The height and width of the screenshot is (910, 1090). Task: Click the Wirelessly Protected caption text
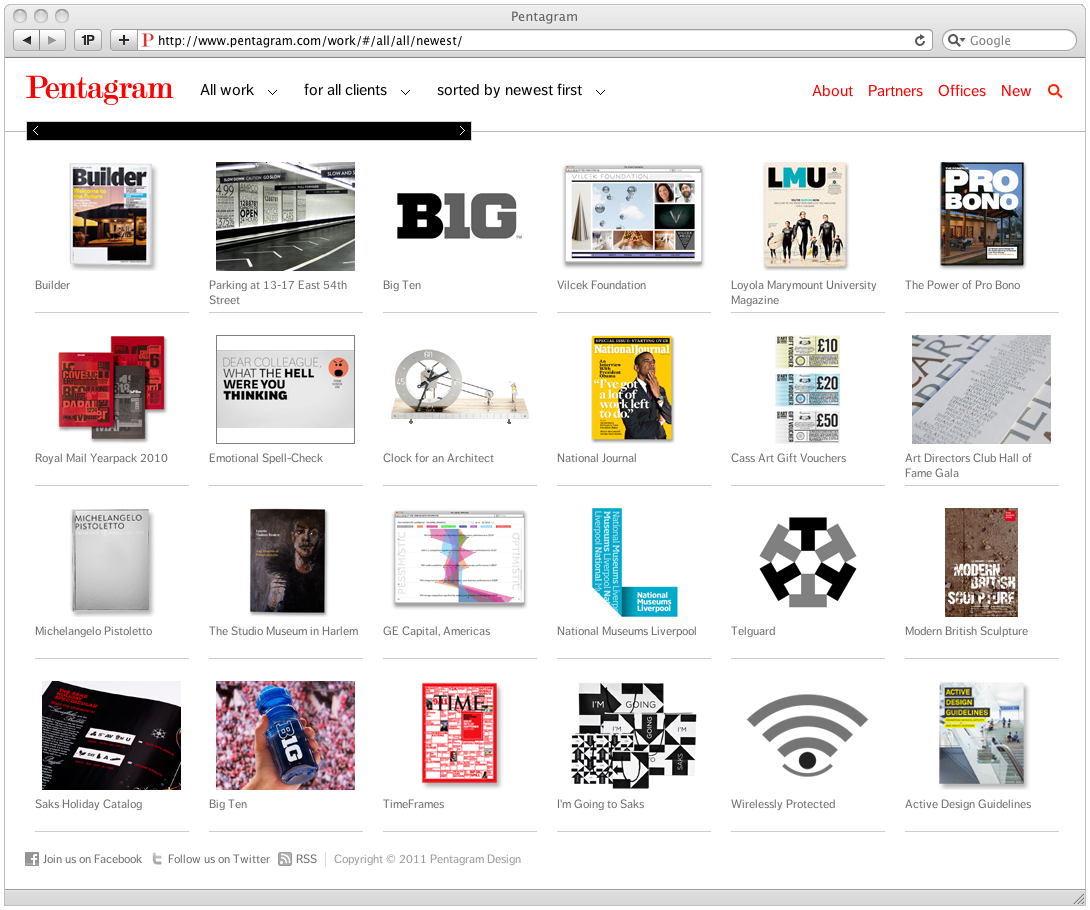tap(783, 804)
